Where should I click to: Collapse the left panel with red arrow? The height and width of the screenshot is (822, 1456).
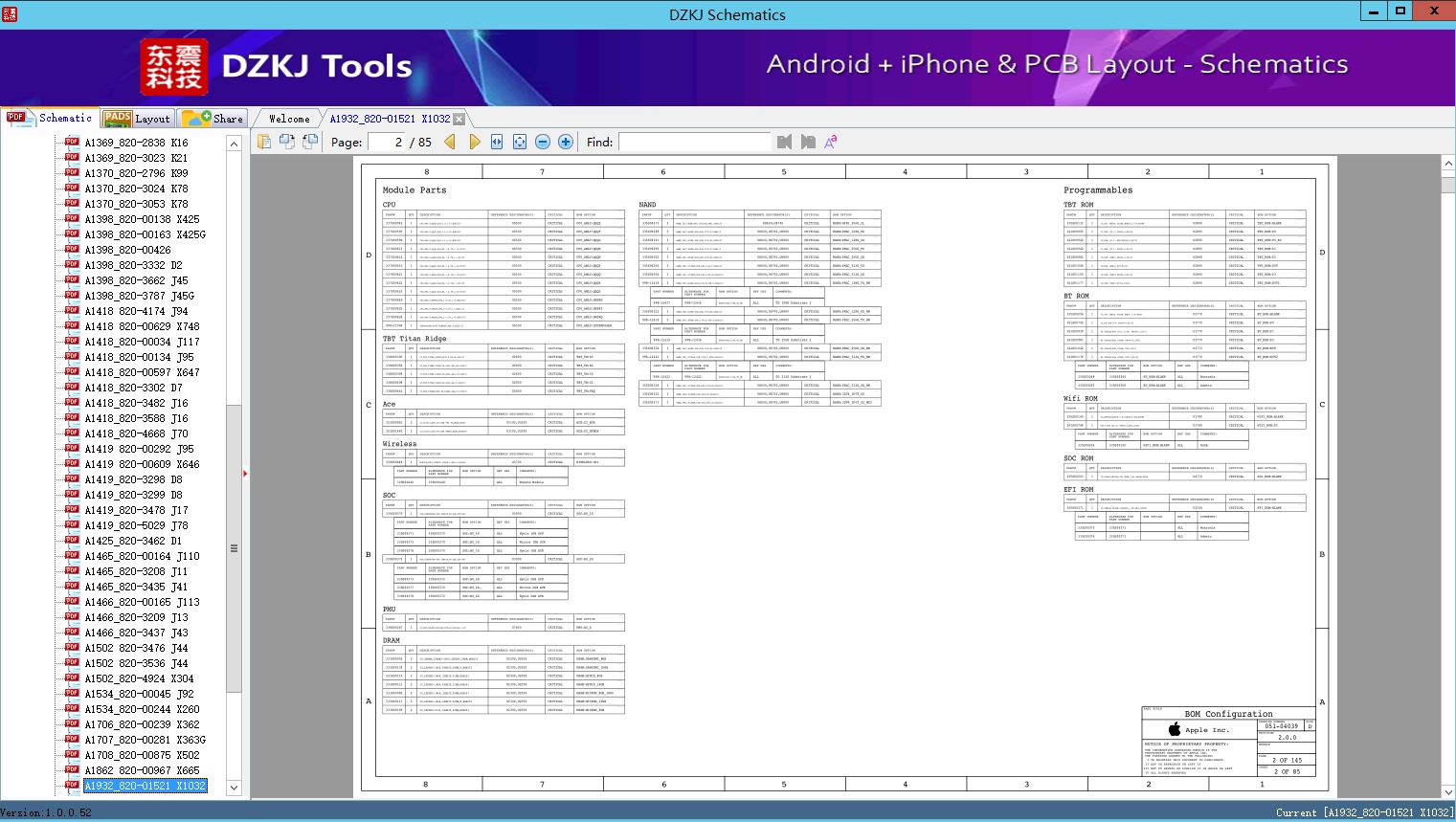coord(246,473)
